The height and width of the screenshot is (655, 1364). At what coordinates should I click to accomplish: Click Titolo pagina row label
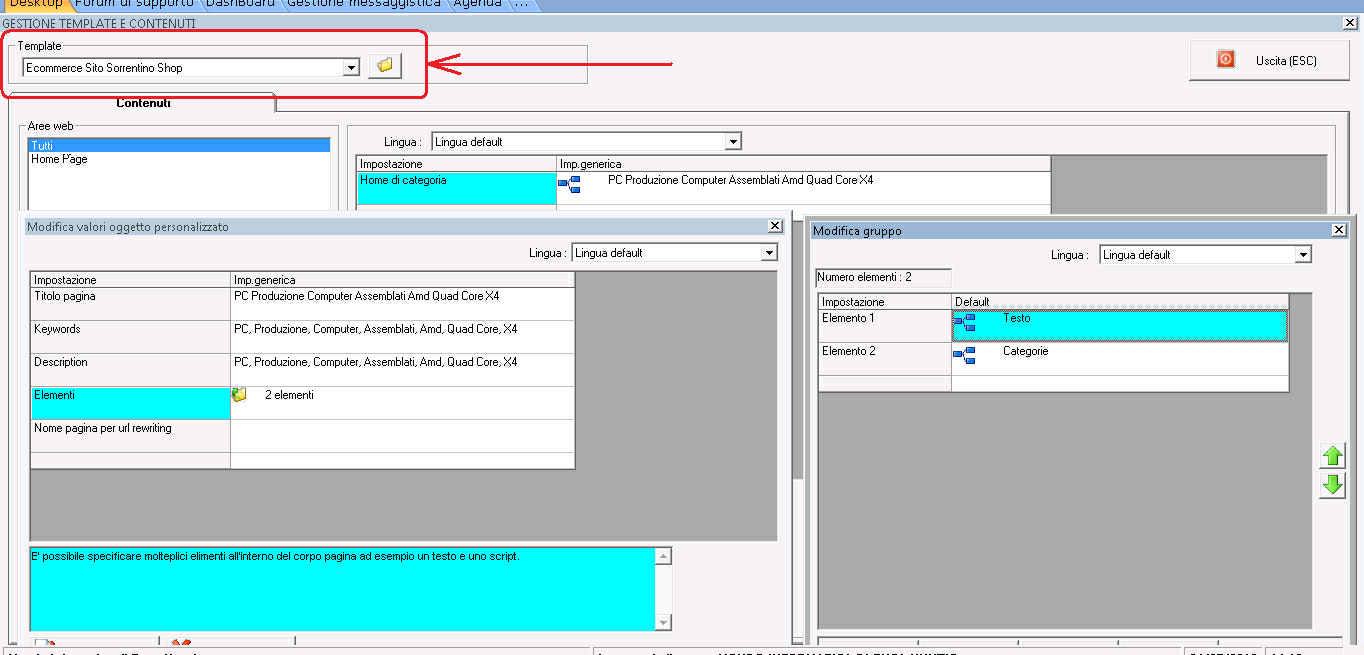[130, 304]
